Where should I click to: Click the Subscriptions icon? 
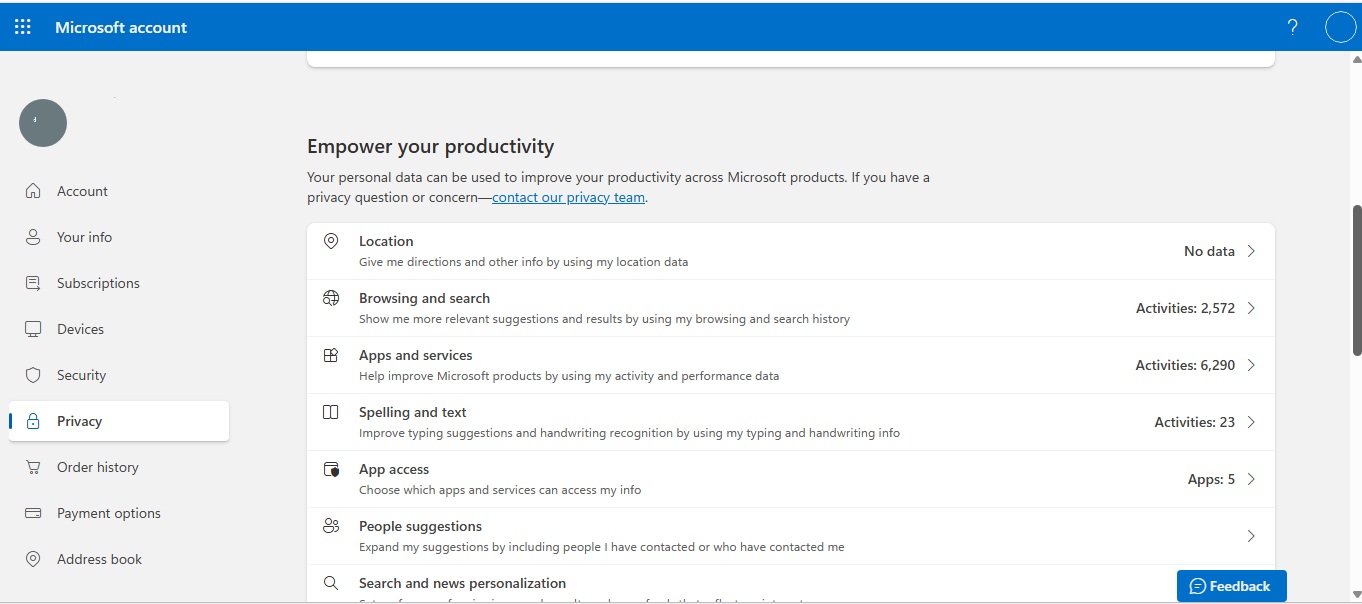pyautogui.click(x=33, y=283)
